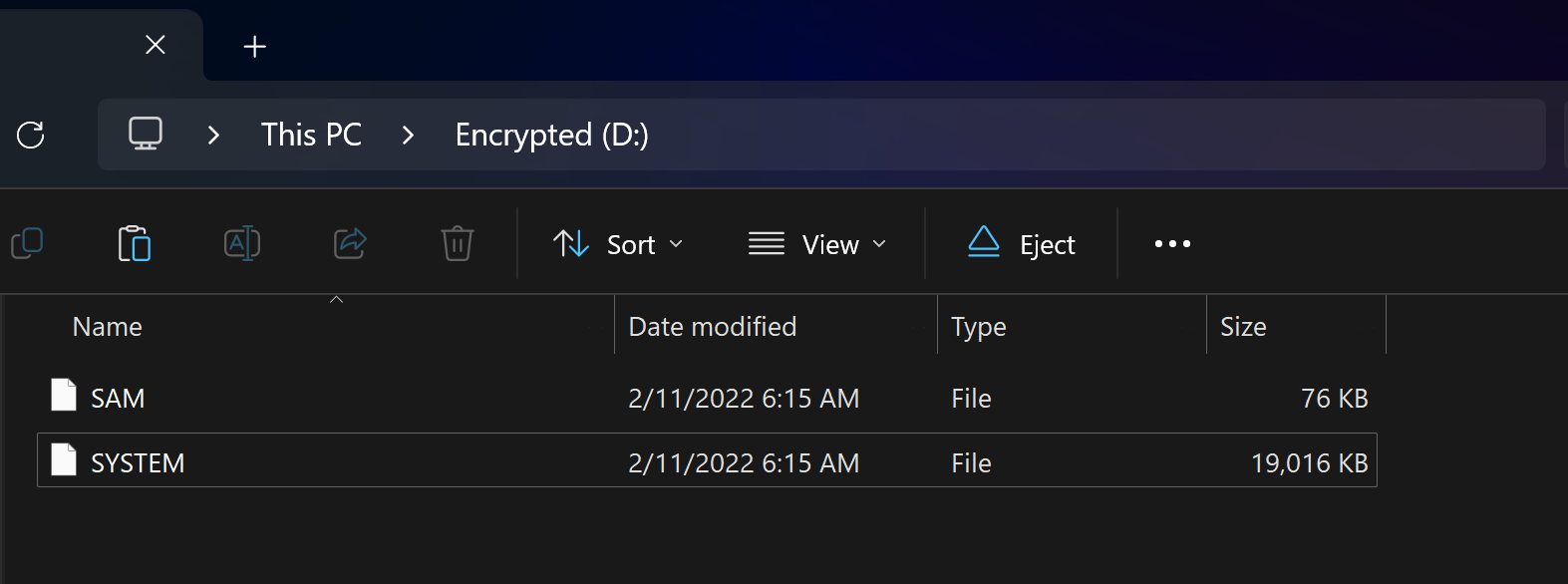1568x584 pixels.
Task: Sort by Date modified column
Action: tap(712, 327)
